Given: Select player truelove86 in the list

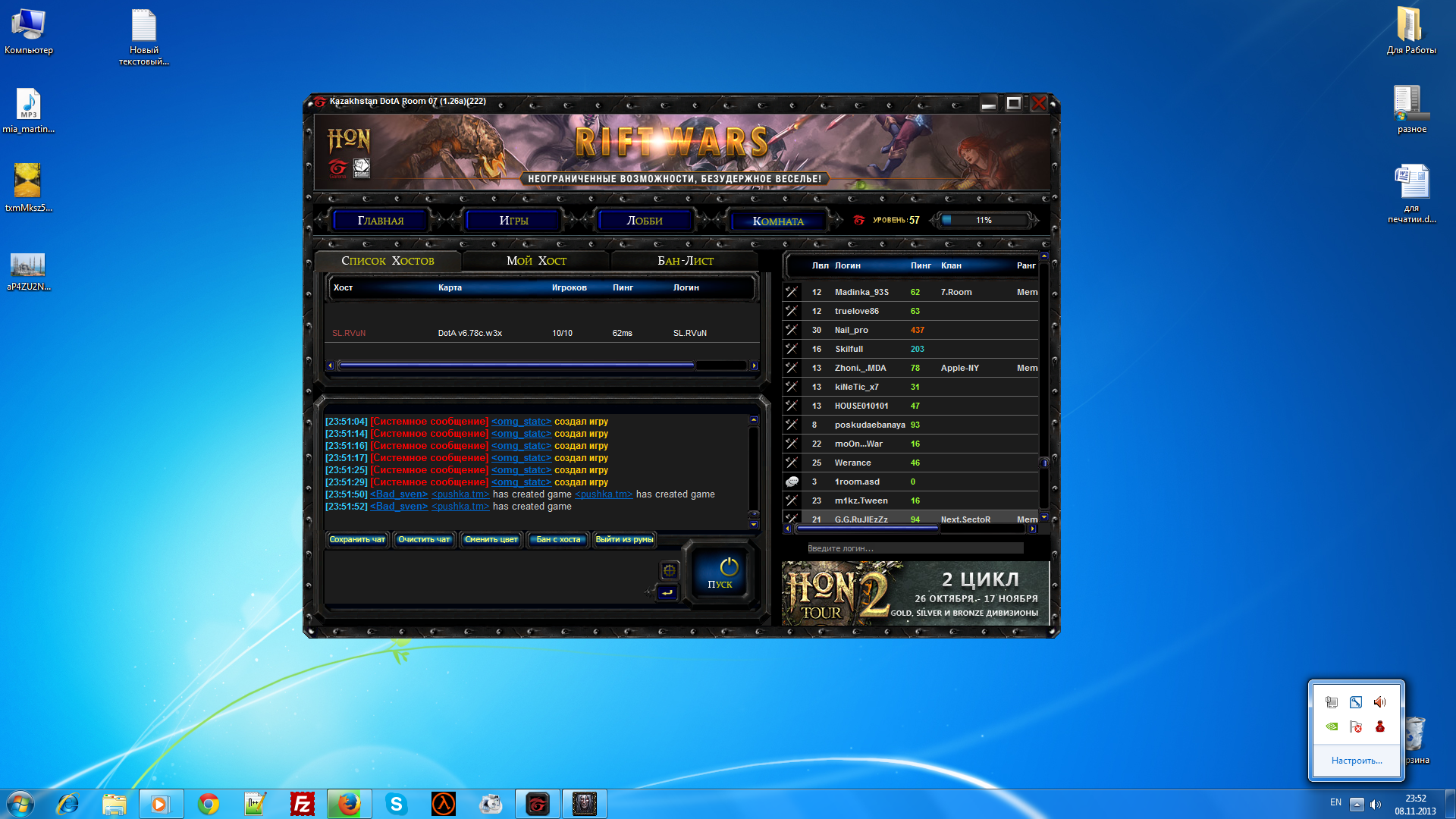Looking at the screenshot, I should pyautogui.click(x=910, y=311).
